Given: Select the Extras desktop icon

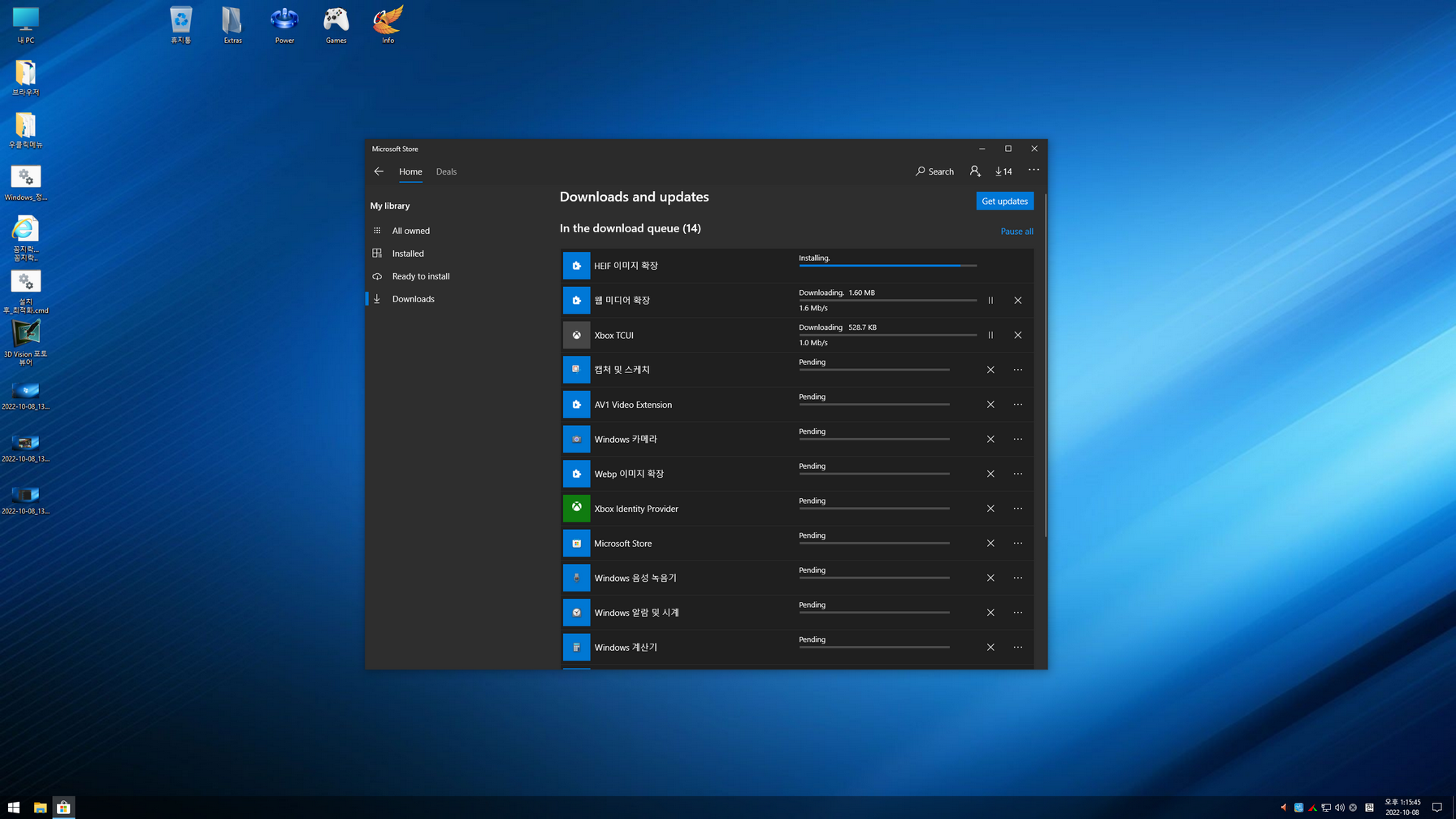Looking at the screenshot, I should click(x=232, y=24).
